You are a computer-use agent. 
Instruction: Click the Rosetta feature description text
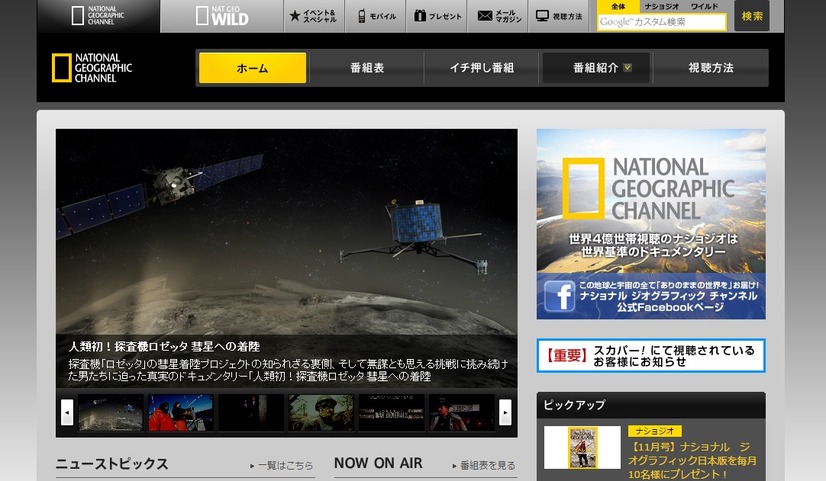288,370
